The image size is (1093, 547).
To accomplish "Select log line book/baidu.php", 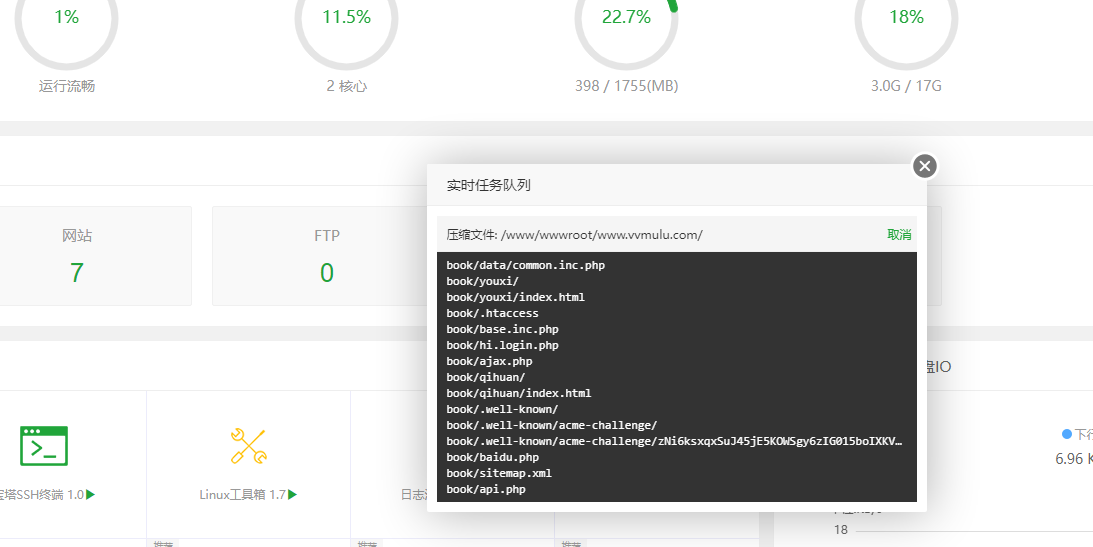I will point(493,458).
